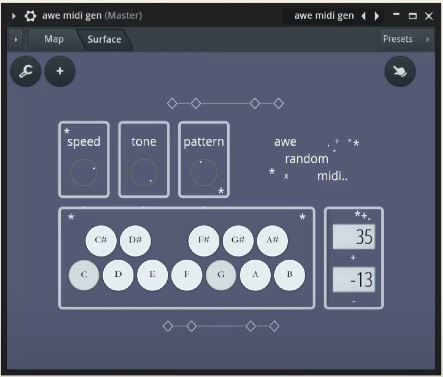Disable the highlighted C note button

tap(84, 275)
